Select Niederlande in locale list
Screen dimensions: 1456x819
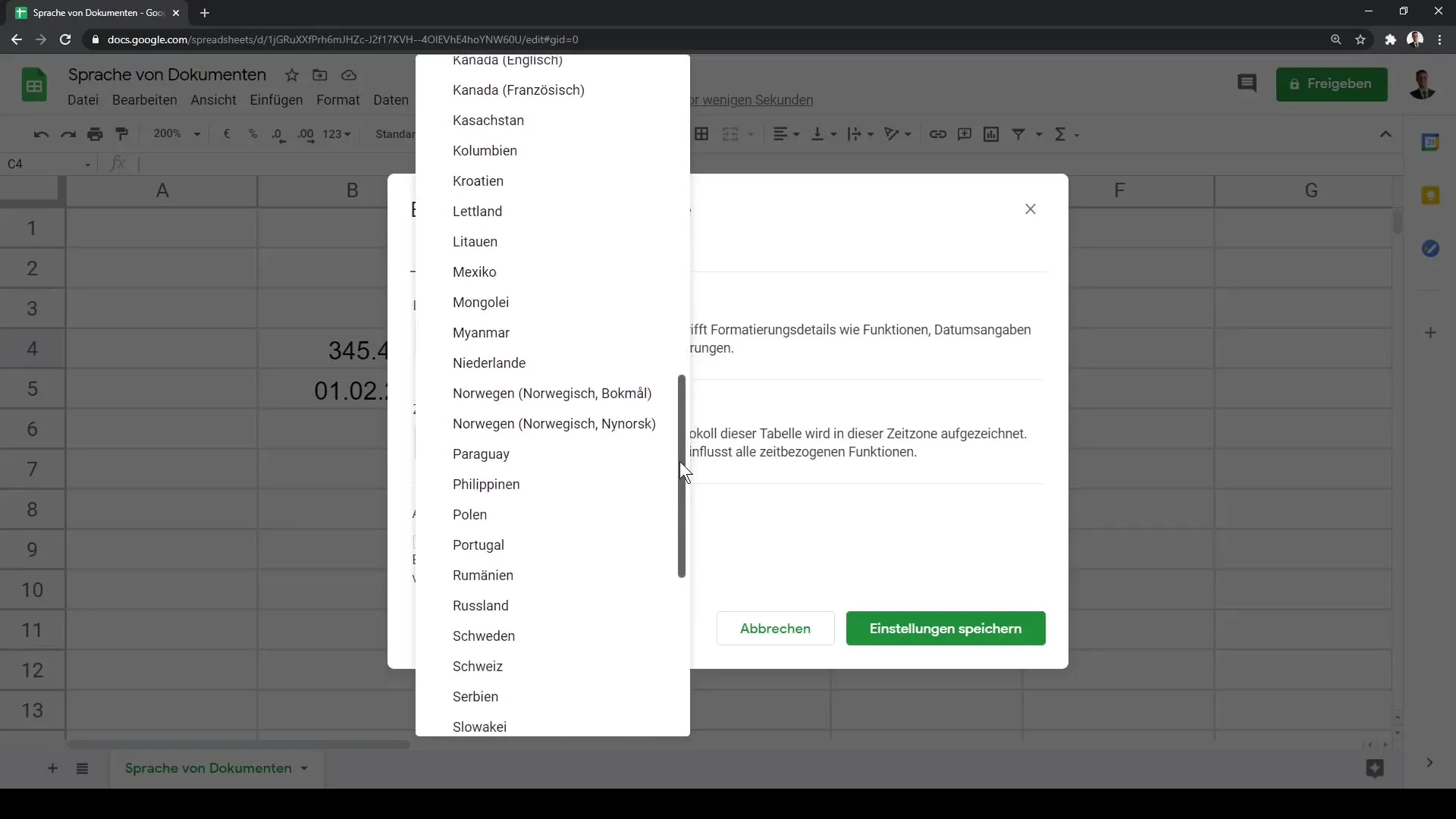pyautogui.click(x=553, y=363)
